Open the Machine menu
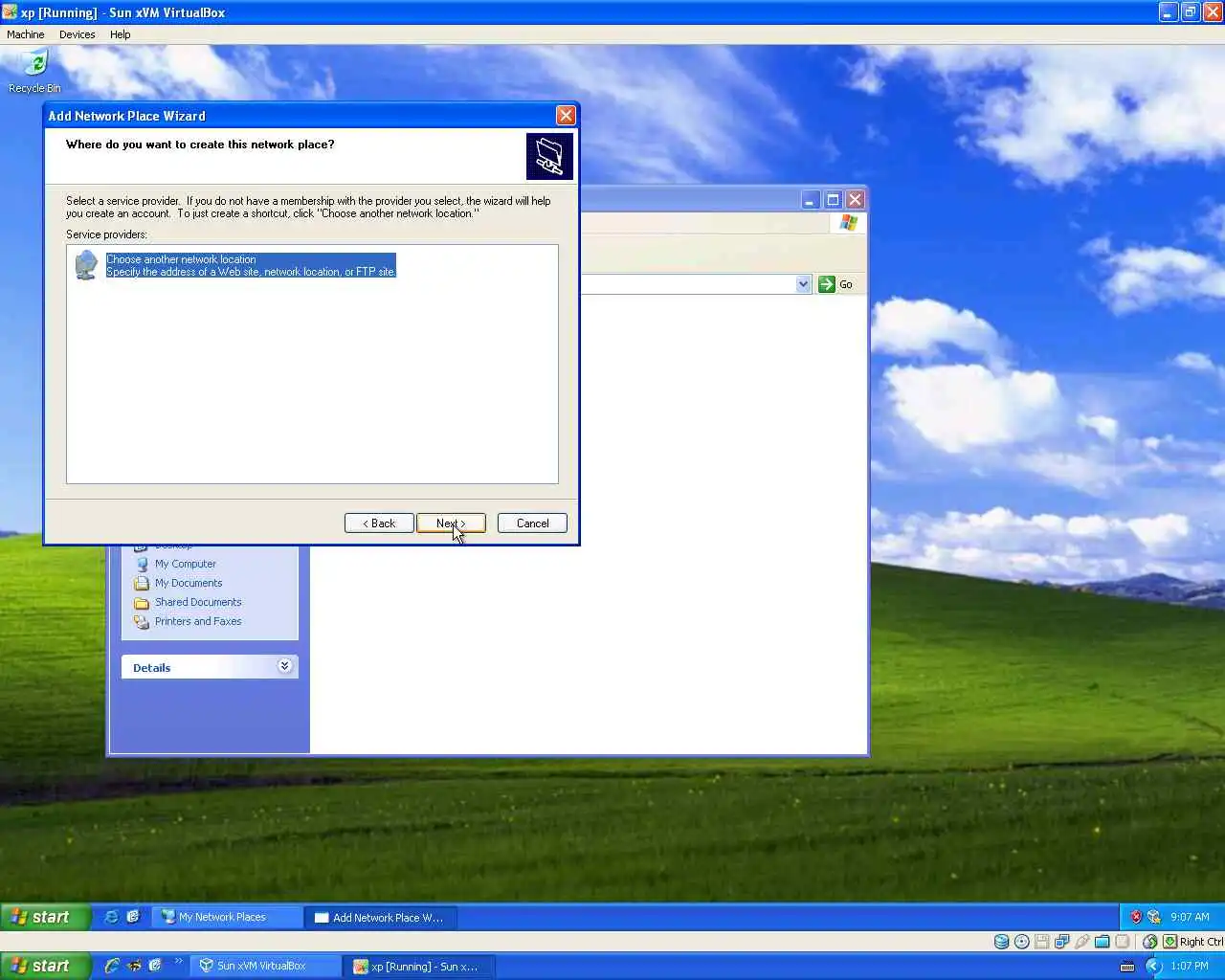Image resolution: width=1225 pixels, height=980 pixels. [x=26, y=34]
